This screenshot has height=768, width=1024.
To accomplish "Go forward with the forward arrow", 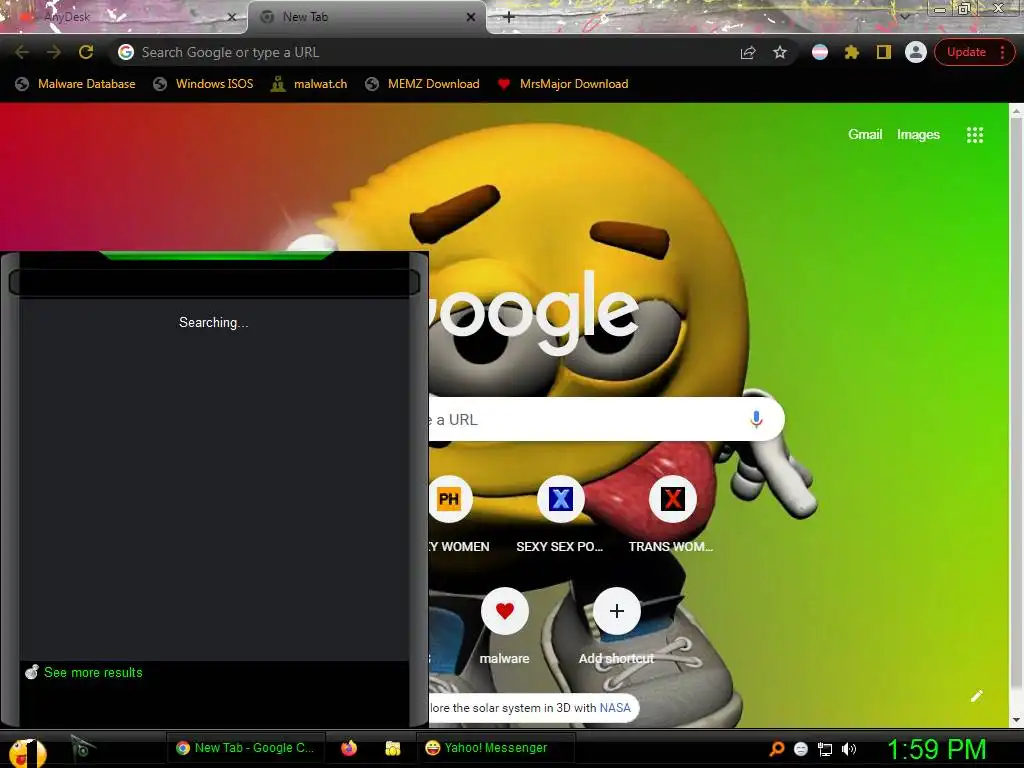I will click(54, 52).
